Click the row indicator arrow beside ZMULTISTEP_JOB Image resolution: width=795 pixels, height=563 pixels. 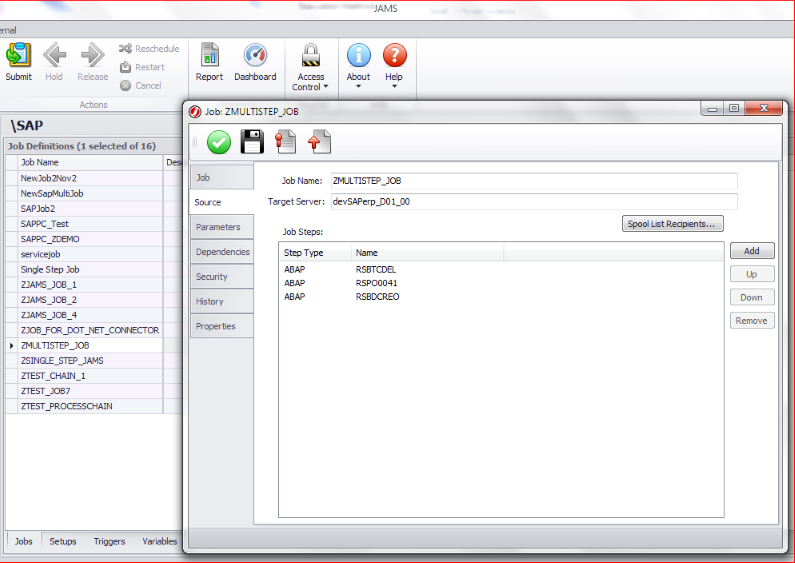point(12,345)
